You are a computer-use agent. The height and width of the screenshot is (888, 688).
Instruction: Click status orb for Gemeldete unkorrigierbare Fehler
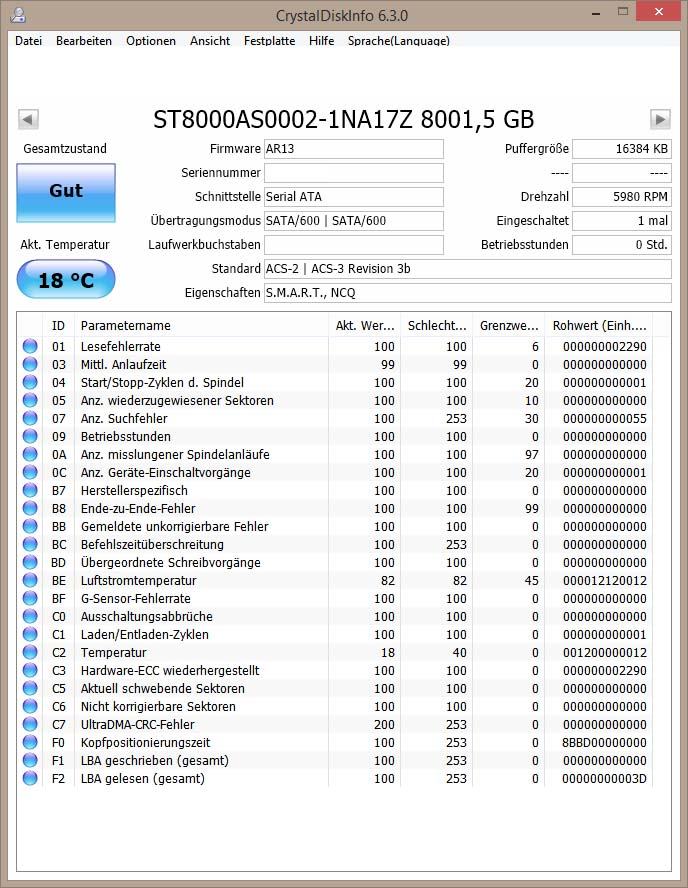(x=30, y=526)
